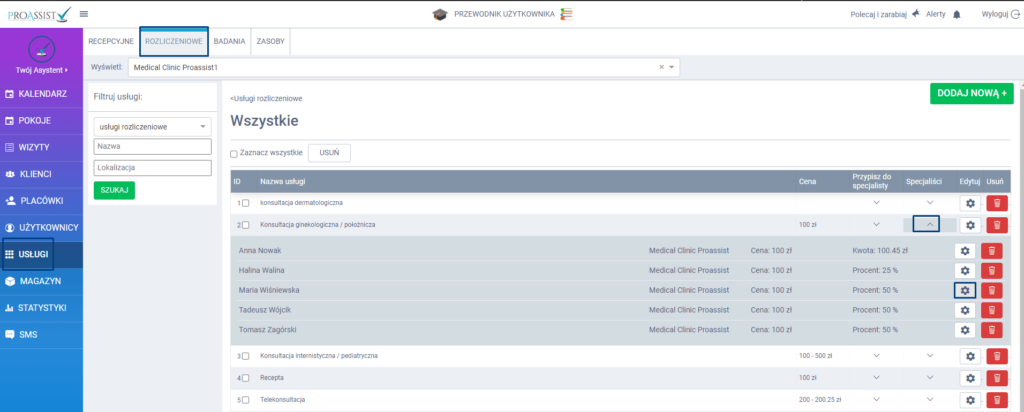Delete Anna Nowak using red trash icon
1024x412 pixels.
click(x=991, y=251)
